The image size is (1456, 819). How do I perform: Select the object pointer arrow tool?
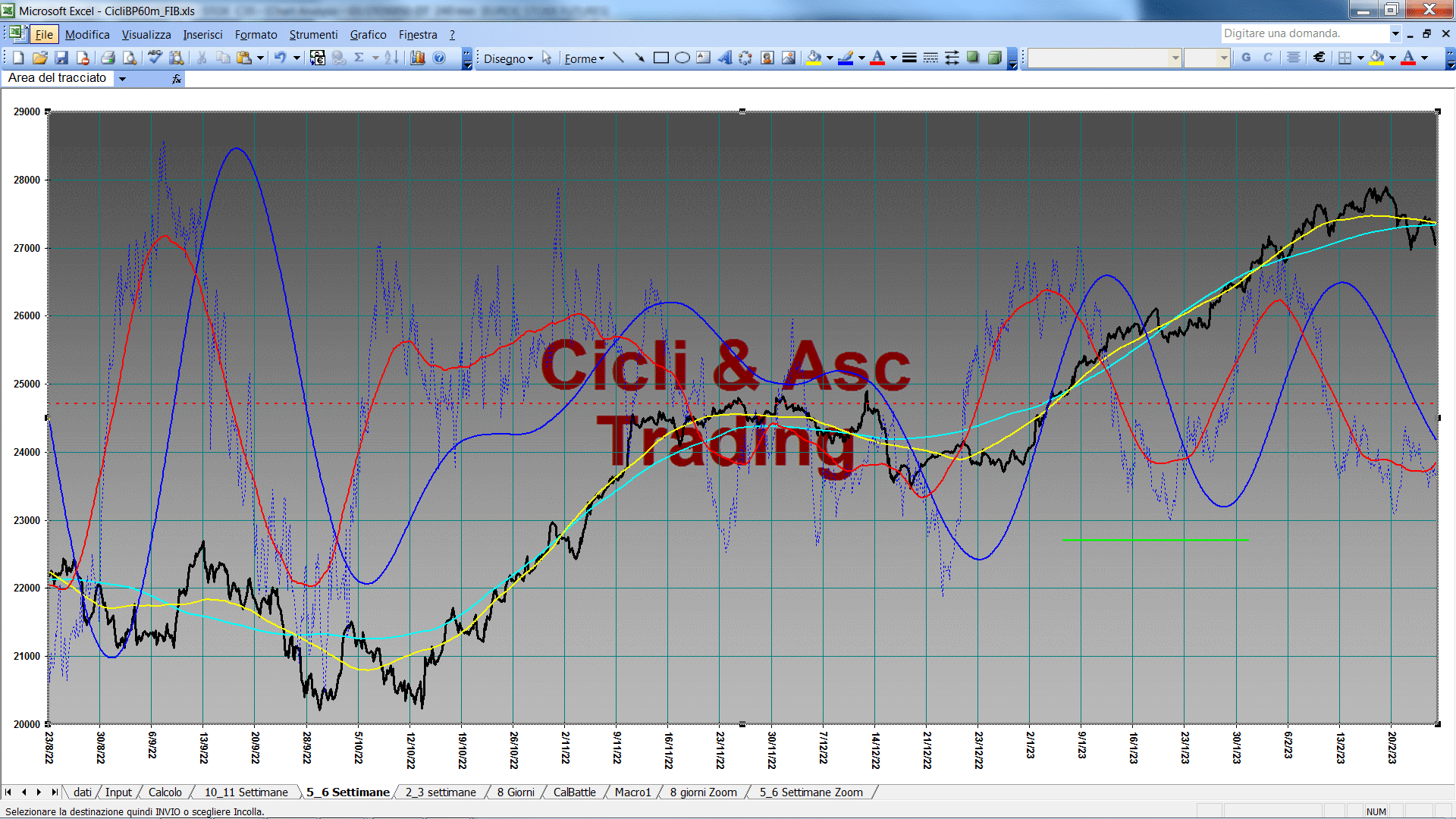click(547, 58)
